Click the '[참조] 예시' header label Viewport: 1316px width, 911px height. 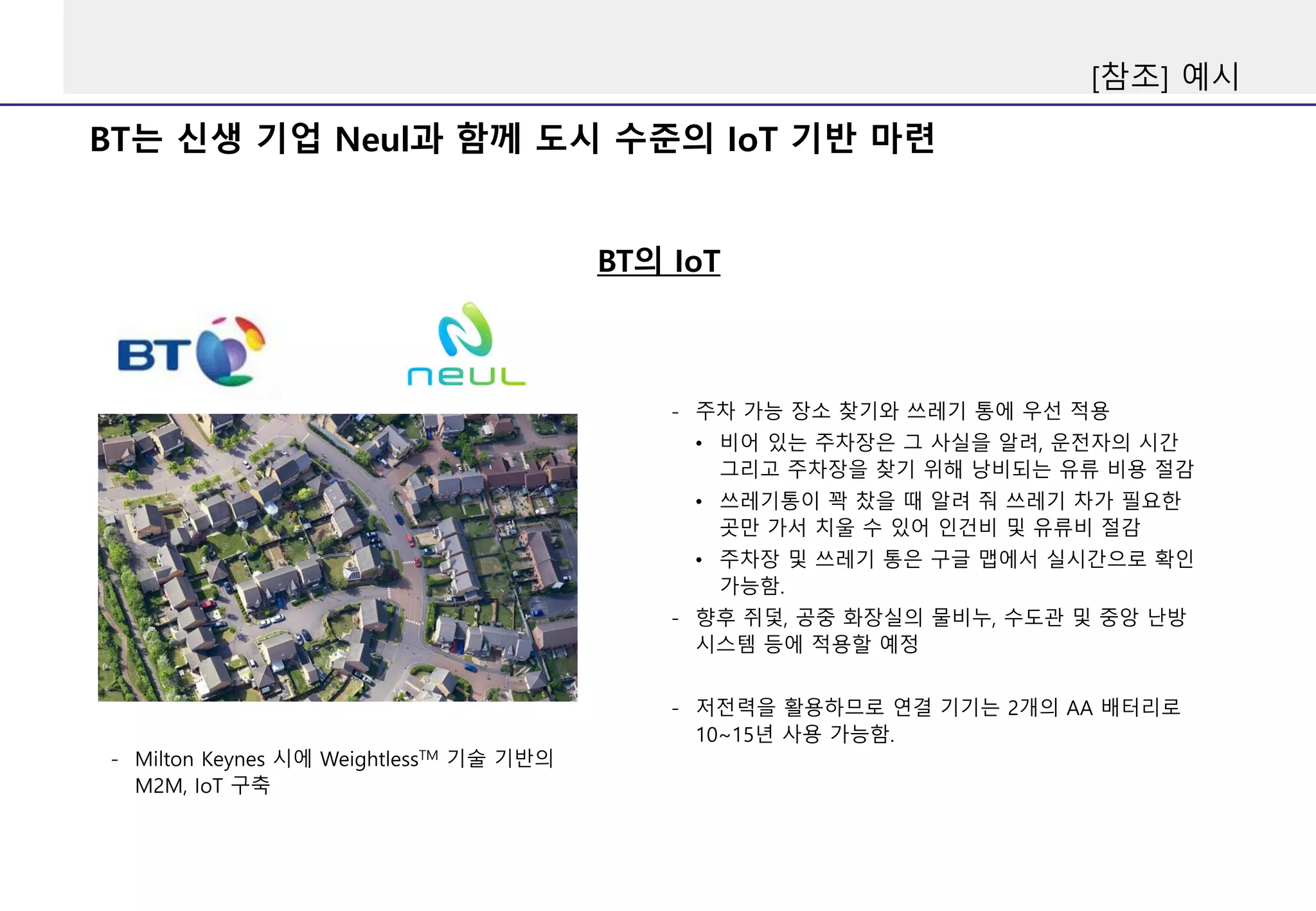pos(1165,76)
